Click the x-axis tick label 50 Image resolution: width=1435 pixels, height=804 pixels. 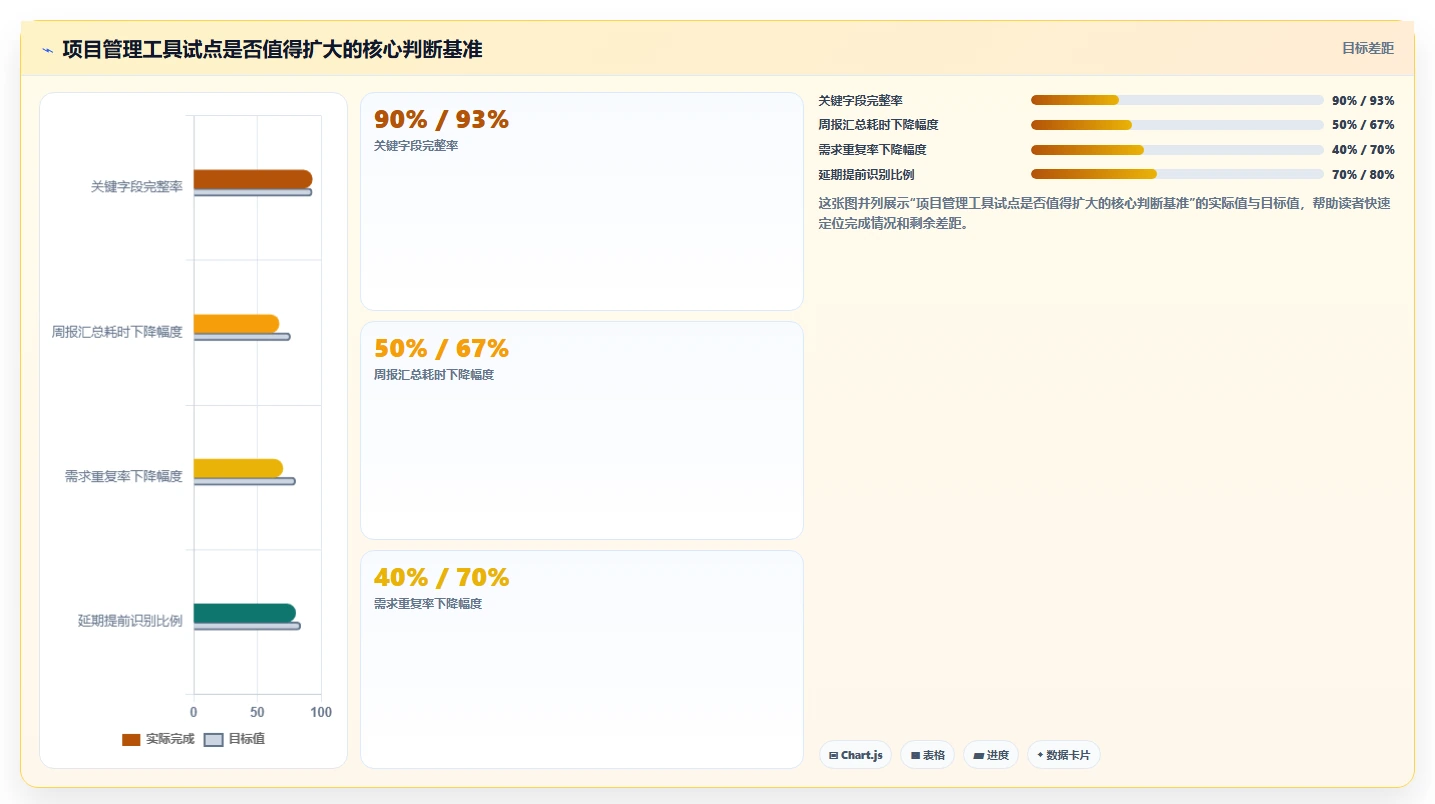pyautogui.click(x=257, y=712)
